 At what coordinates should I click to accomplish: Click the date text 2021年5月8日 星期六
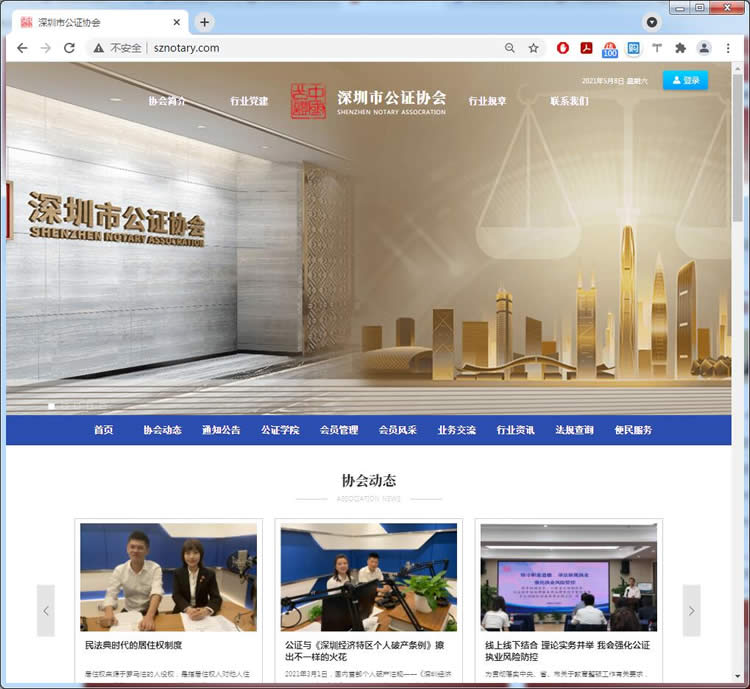(x=615, y=81)
